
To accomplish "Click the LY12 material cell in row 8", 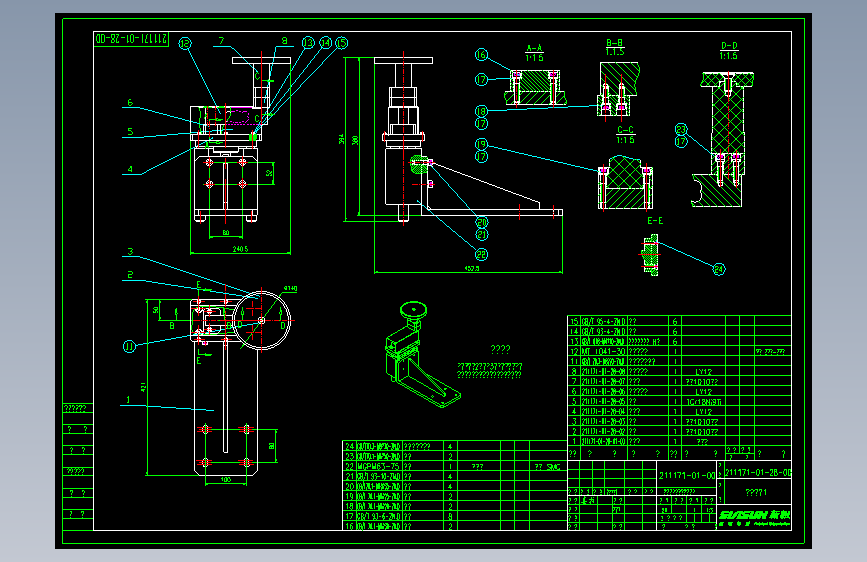I will coord(704,372).
